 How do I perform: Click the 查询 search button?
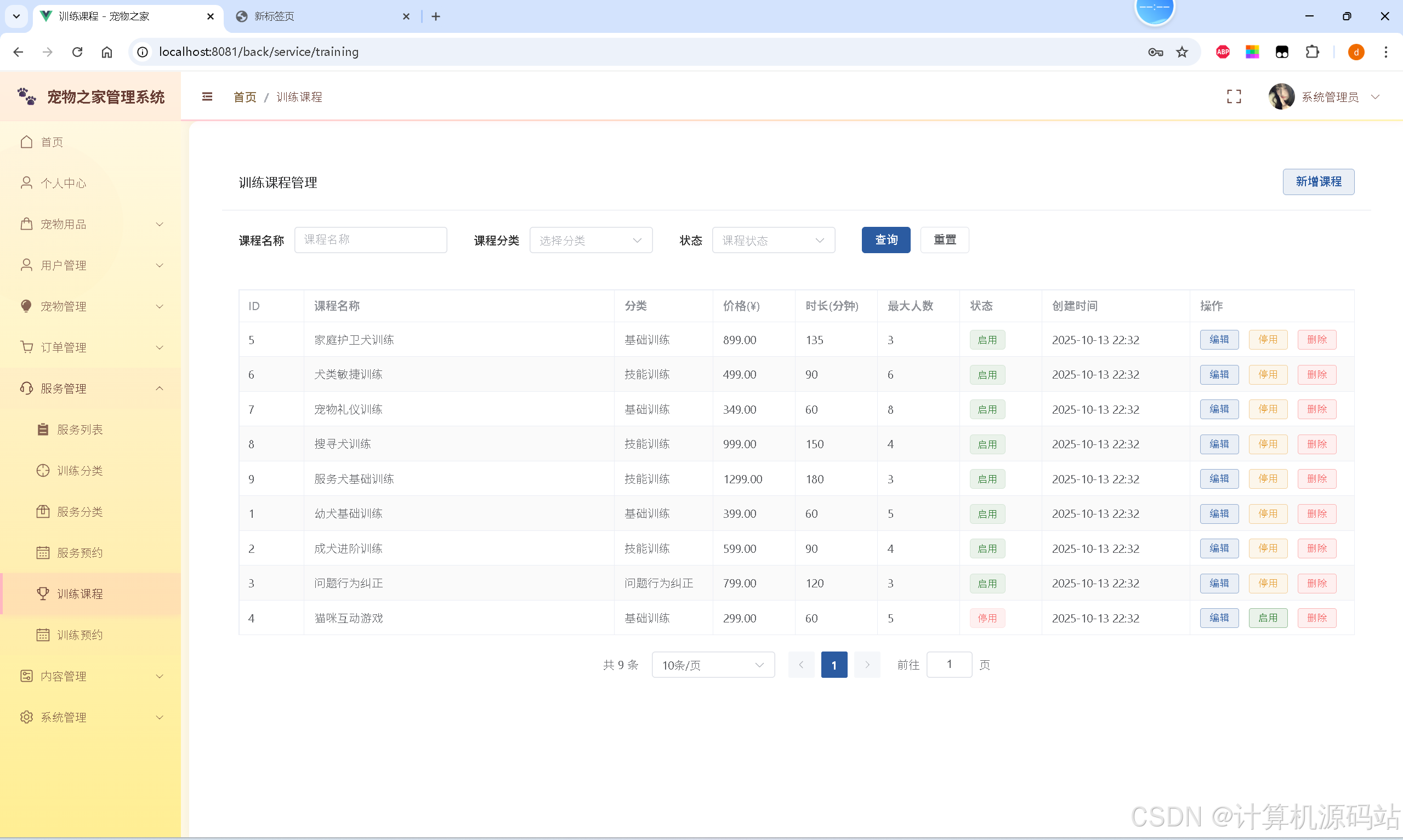click(x=885, y=240)
